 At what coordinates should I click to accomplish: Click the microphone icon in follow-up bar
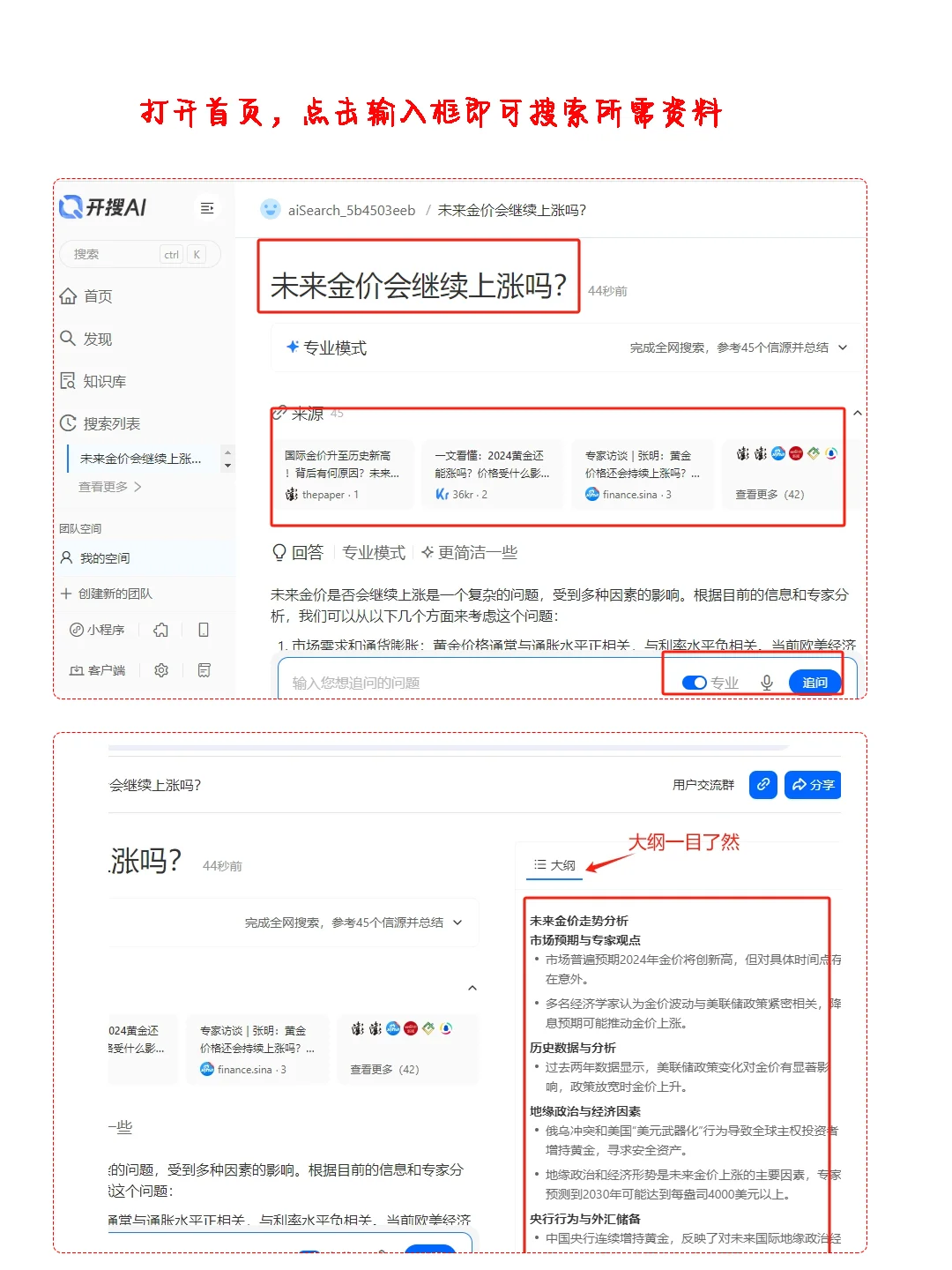[x=766, y=682]
